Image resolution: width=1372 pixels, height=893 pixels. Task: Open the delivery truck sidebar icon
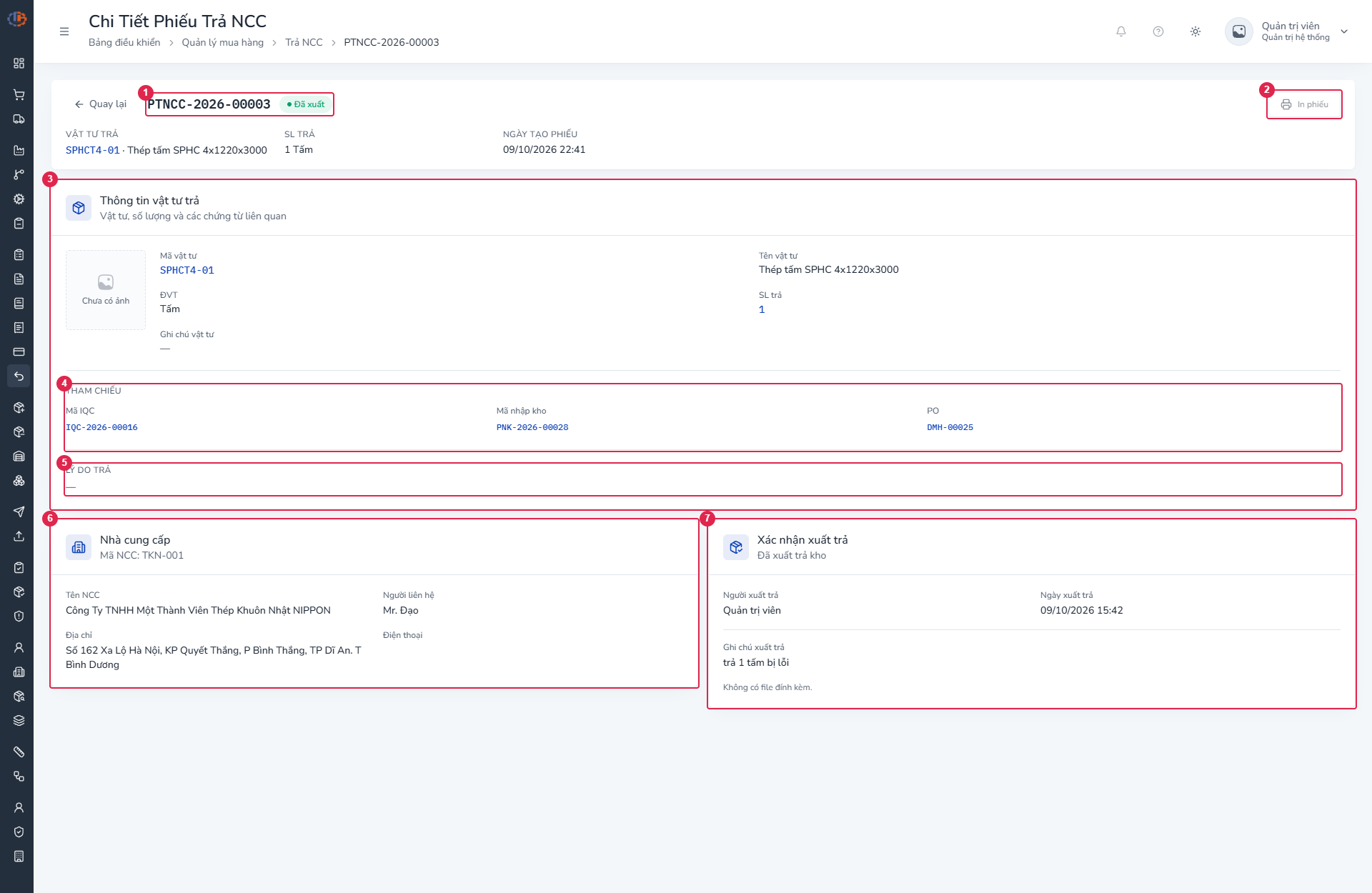tap(19, 119)
